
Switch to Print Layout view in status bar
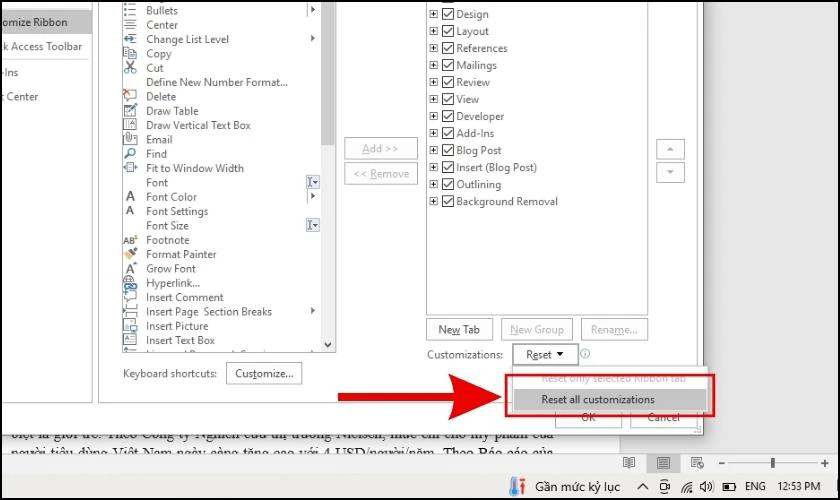(663, 462)
